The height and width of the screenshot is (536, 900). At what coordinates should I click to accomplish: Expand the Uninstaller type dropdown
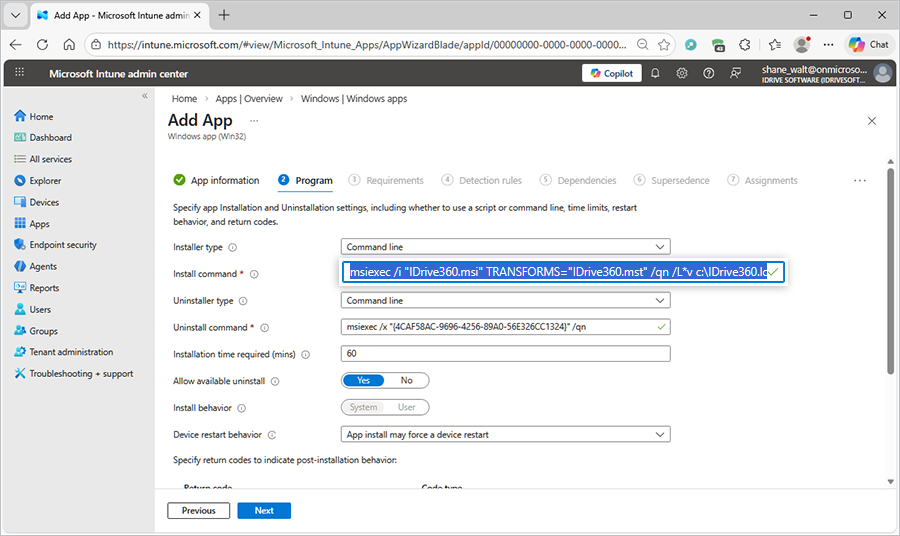pos(505,300)
